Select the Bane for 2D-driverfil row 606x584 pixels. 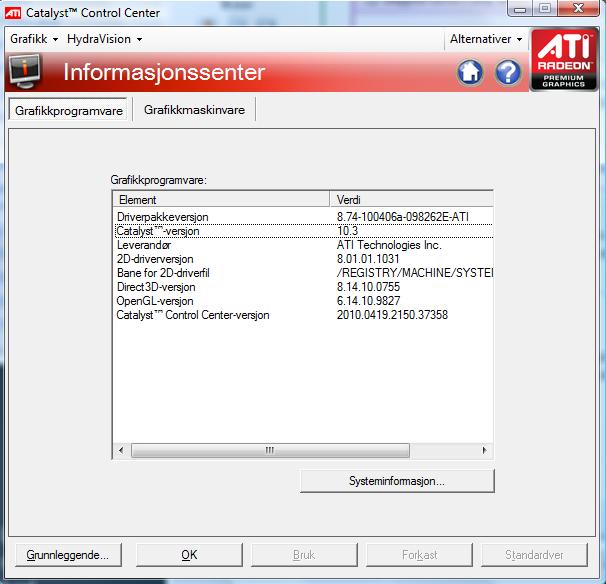pyautogui.click(x=303, y=273)
